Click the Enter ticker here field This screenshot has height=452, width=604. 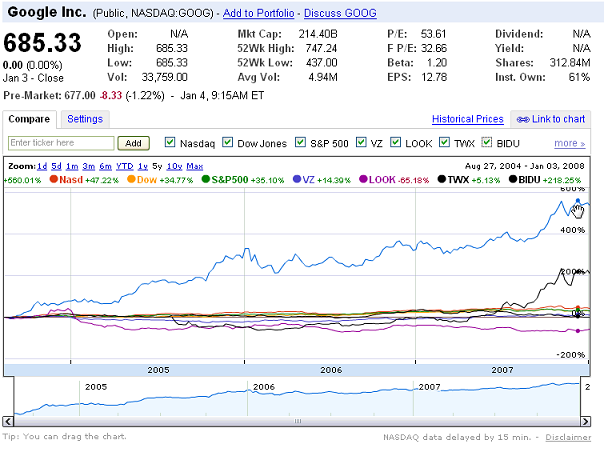61,143
